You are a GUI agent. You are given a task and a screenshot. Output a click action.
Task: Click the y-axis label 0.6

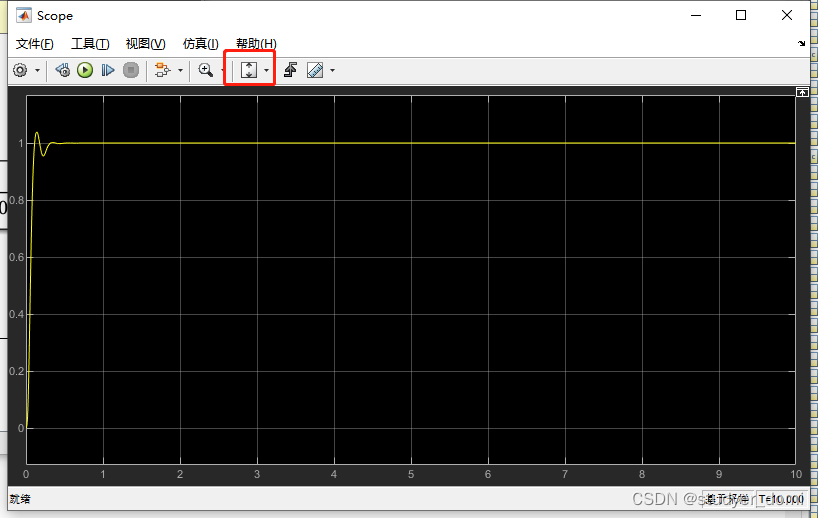(17, 257)
